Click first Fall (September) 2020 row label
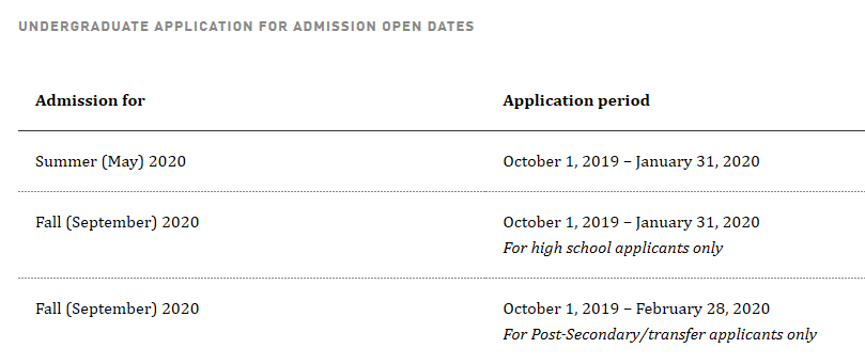Viewport: 865px width, 364px height. tap(117, 222)
